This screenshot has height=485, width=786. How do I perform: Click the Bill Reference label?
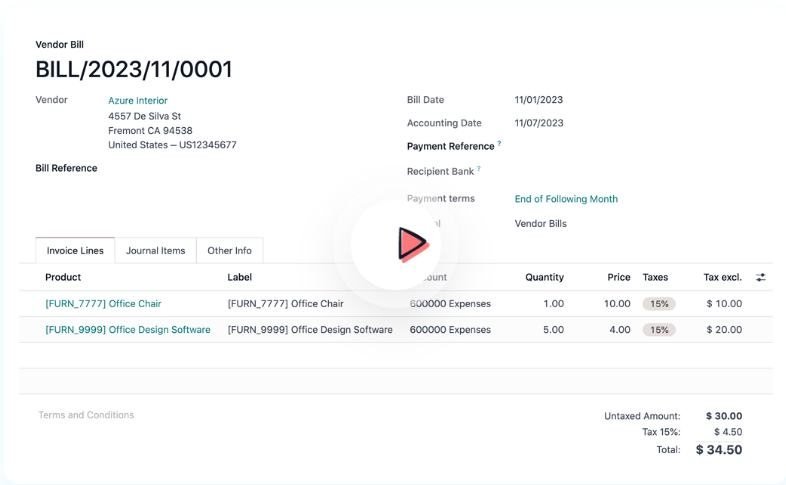click(x=66, y=168)
